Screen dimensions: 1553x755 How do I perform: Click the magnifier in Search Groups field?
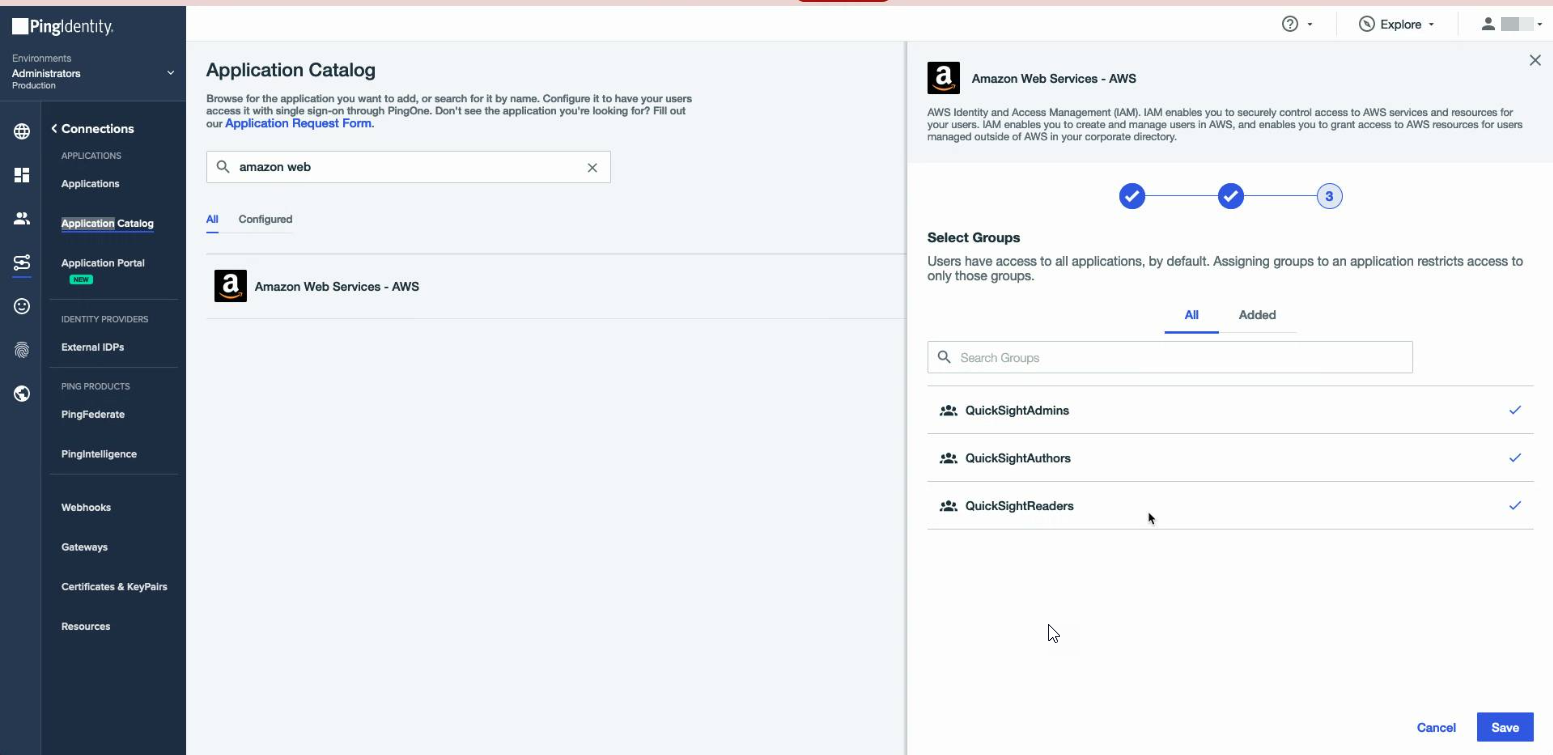click(x=944, y=357)
